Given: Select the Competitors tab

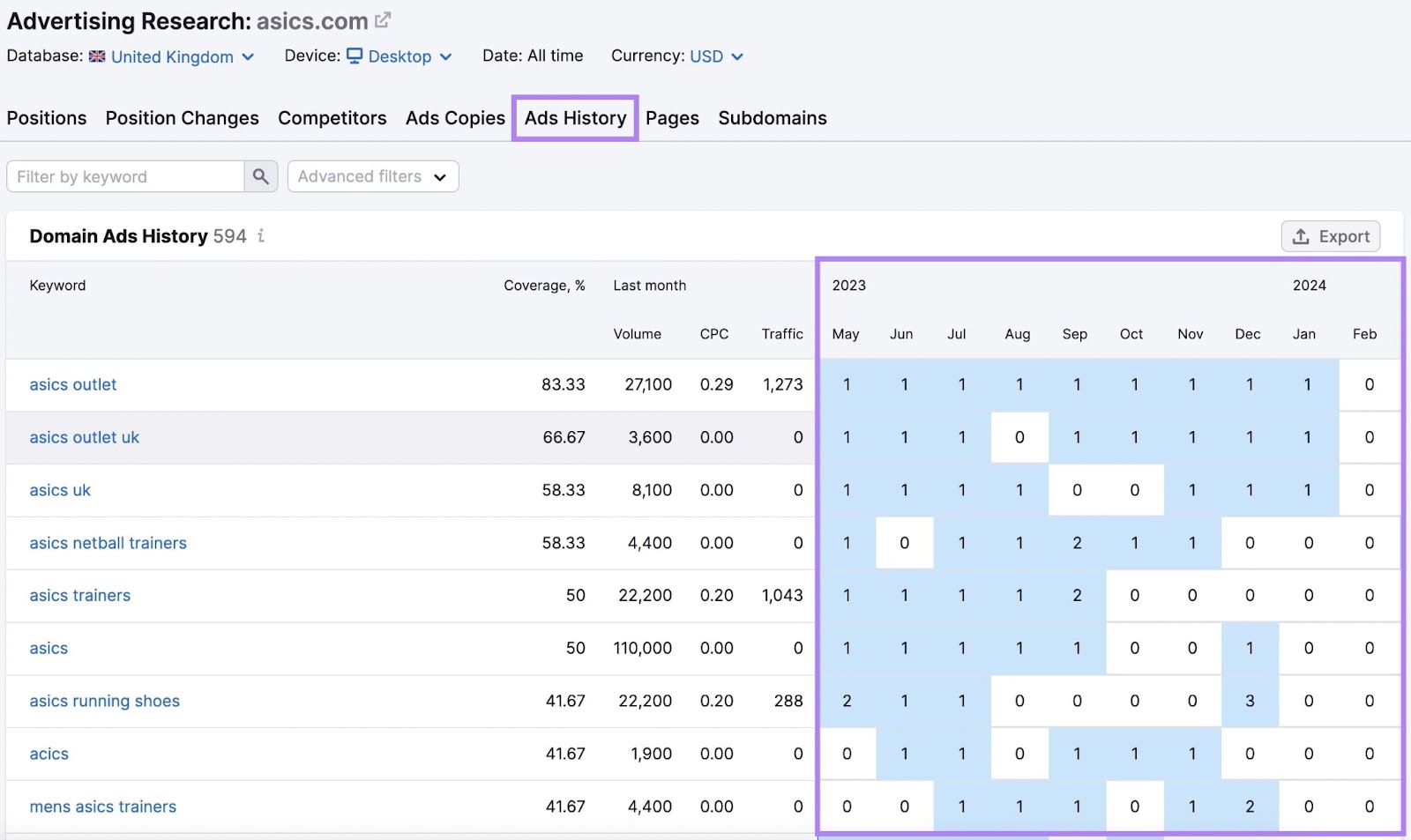Looking at the screenshot, I should pos(332,117).
